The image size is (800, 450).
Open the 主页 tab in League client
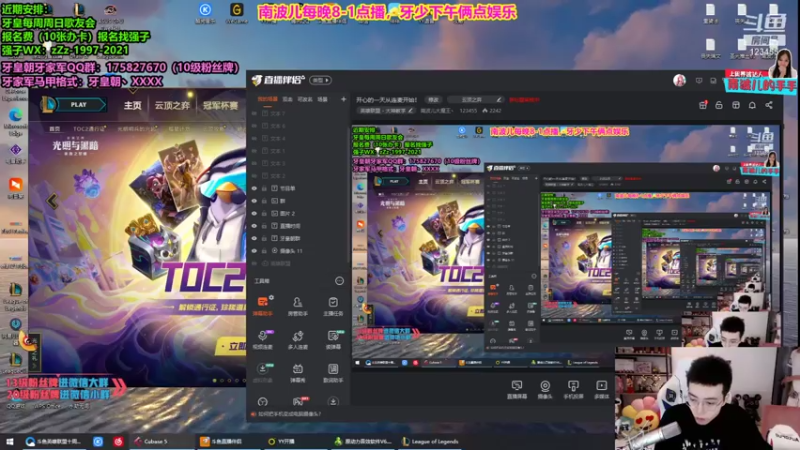point(132,106)
